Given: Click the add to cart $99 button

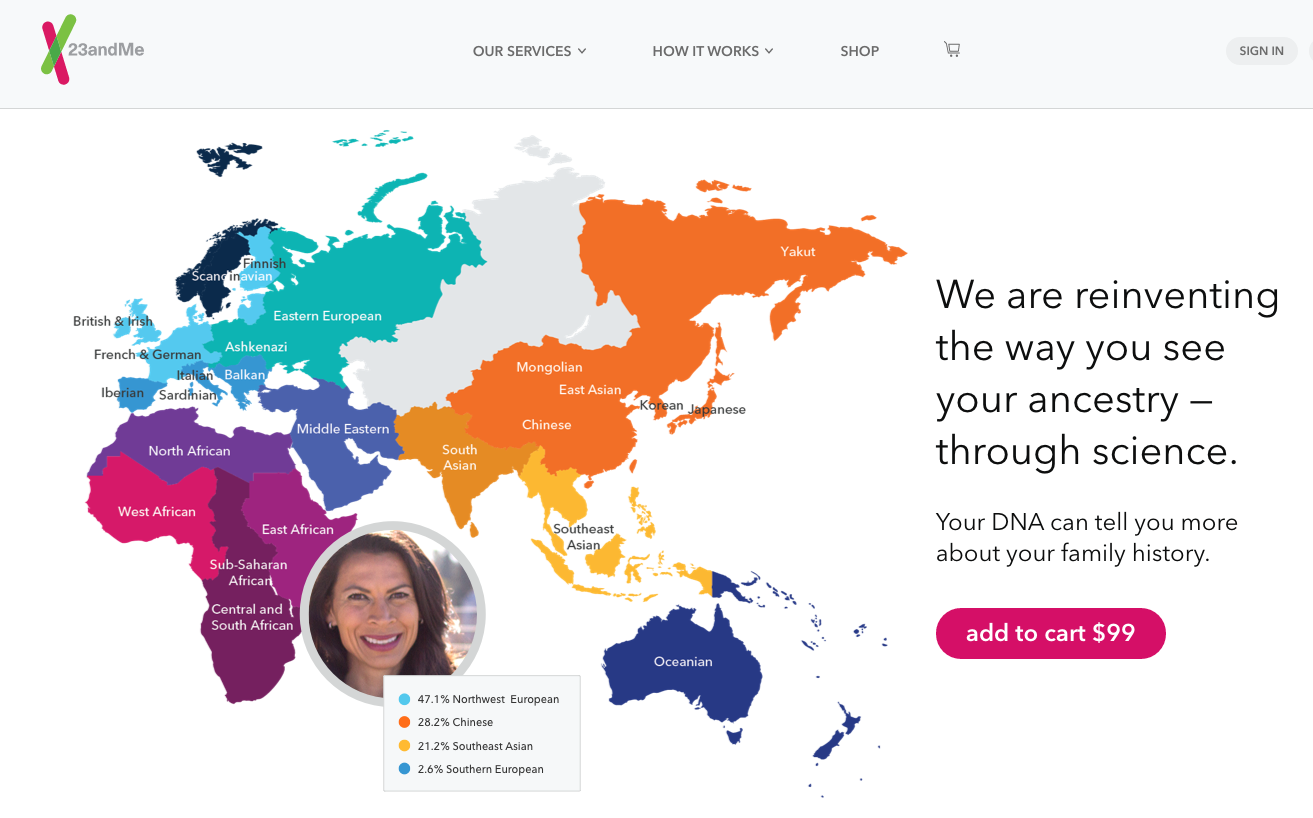Looking at the screenshot, I should [x=1050, y=633].
